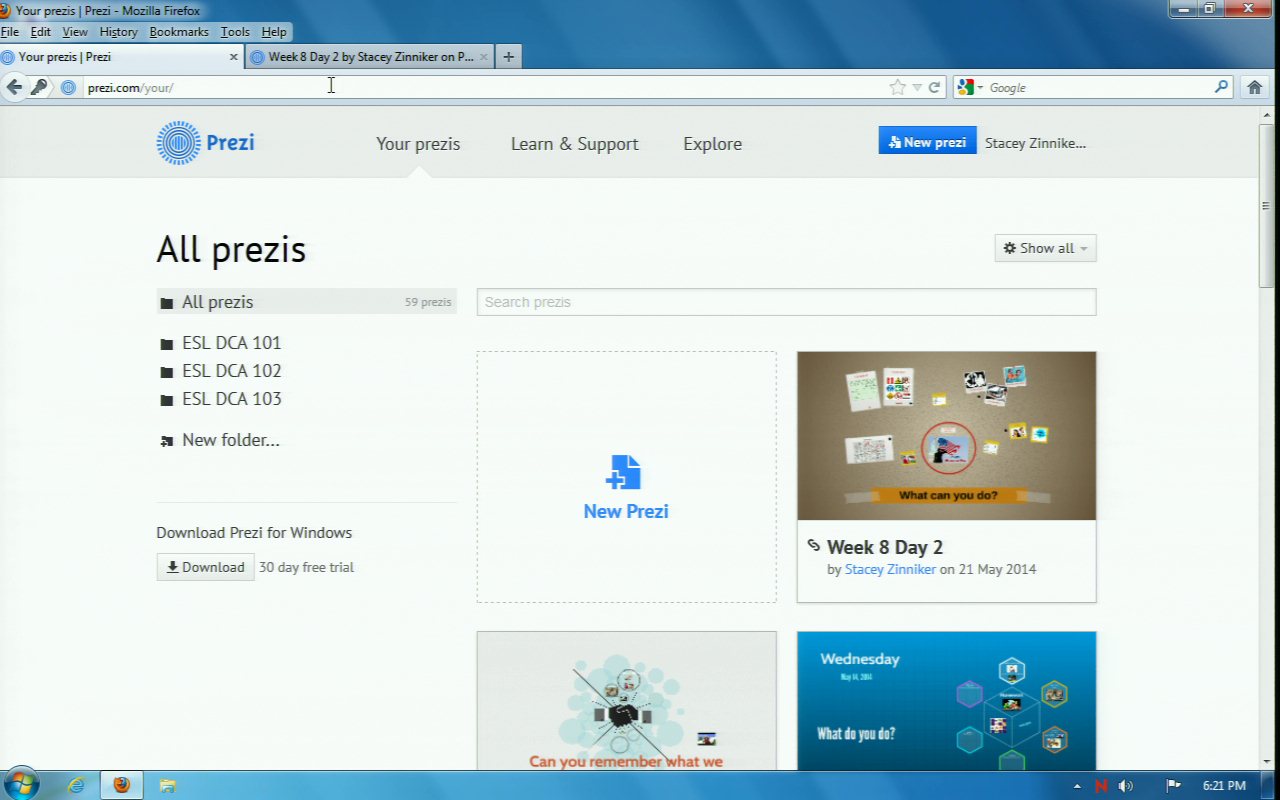Image resolution: width=1280 pixels, height=800 pixels.
Task: Click the Search prezis input field
Action: pyautogui.click(x=786, y=302)
